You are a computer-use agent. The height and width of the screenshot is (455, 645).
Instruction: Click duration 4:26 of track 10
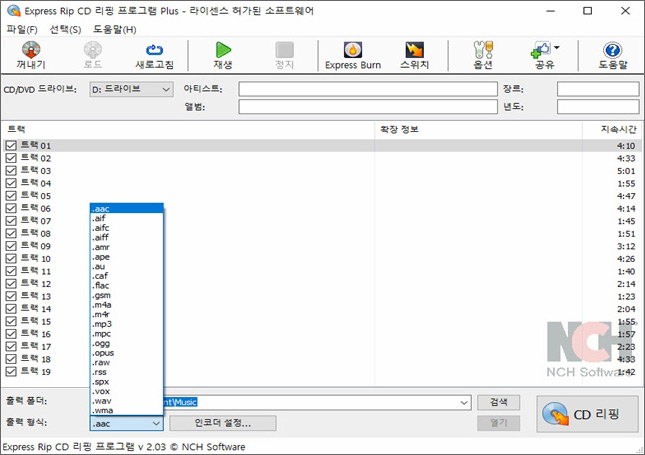(626, 259)
